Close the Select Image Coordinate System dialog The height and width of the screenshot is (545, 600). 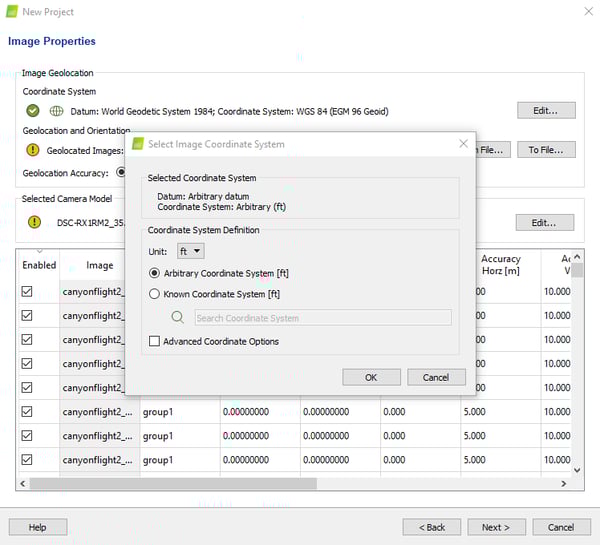pyautogui.click(x=463, y=144)
